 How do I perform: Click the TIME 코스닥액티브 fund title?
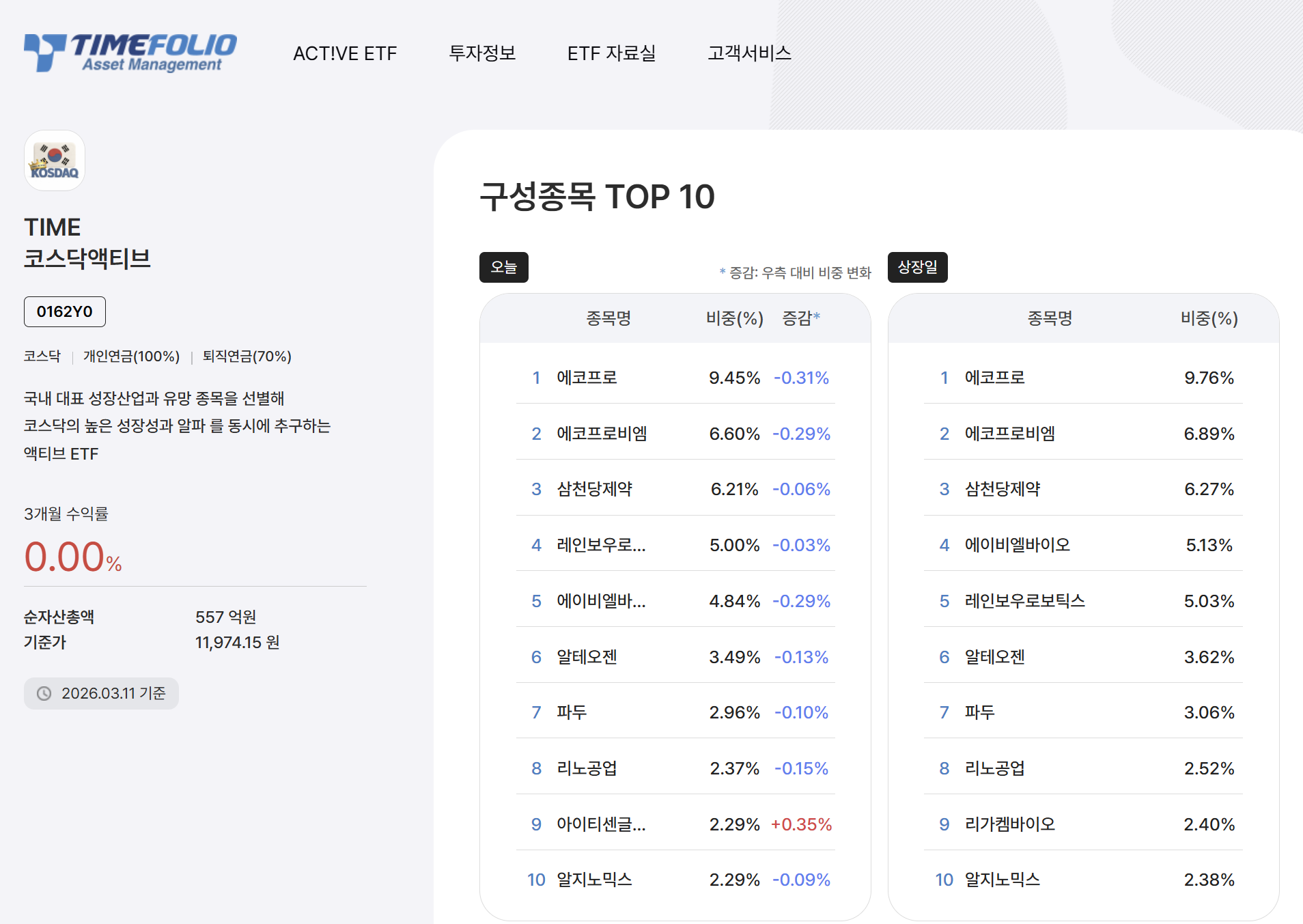pyautogui.click(x=87, y=243)
